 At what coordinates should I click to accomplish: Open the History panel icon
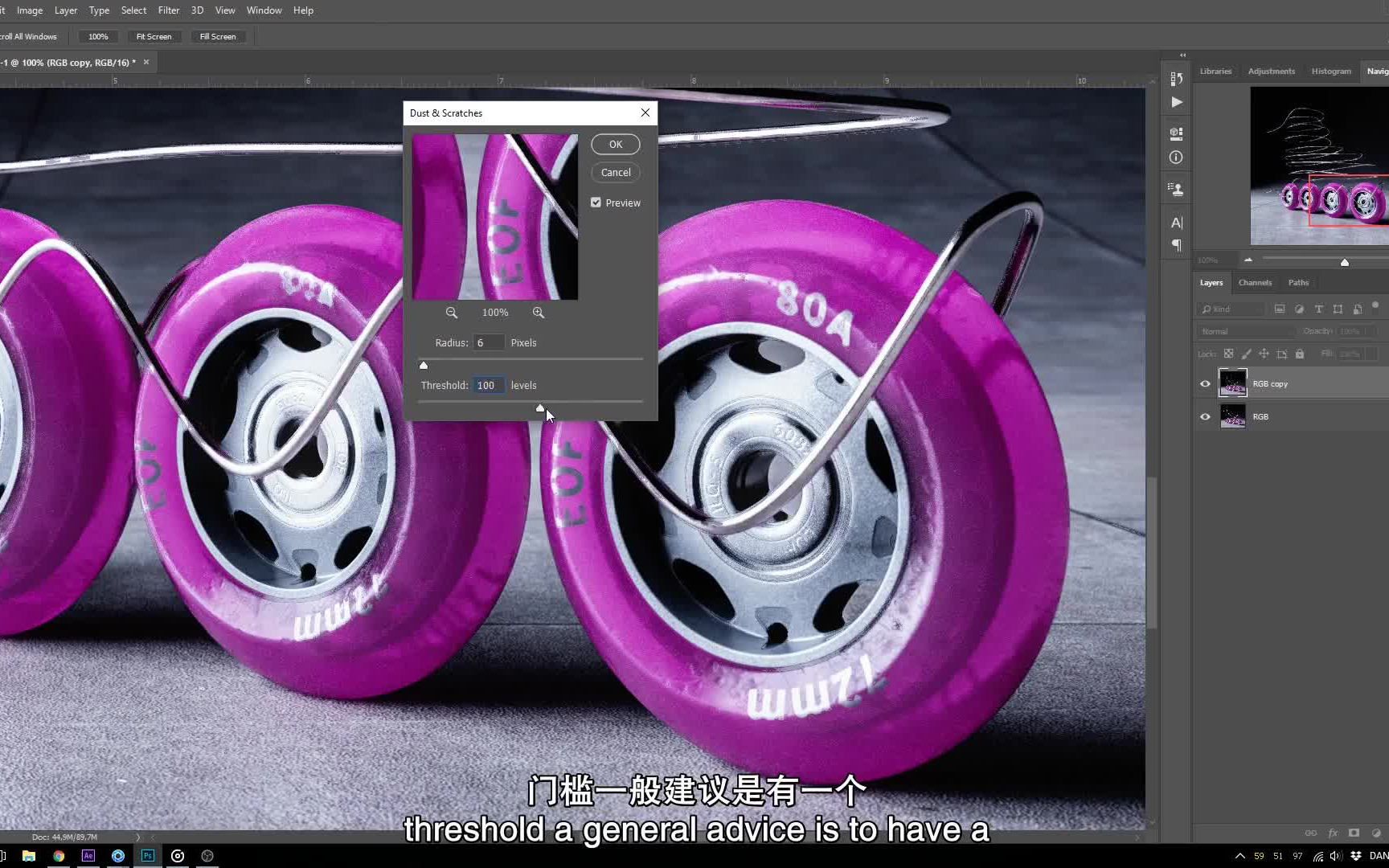point(1176,79)
